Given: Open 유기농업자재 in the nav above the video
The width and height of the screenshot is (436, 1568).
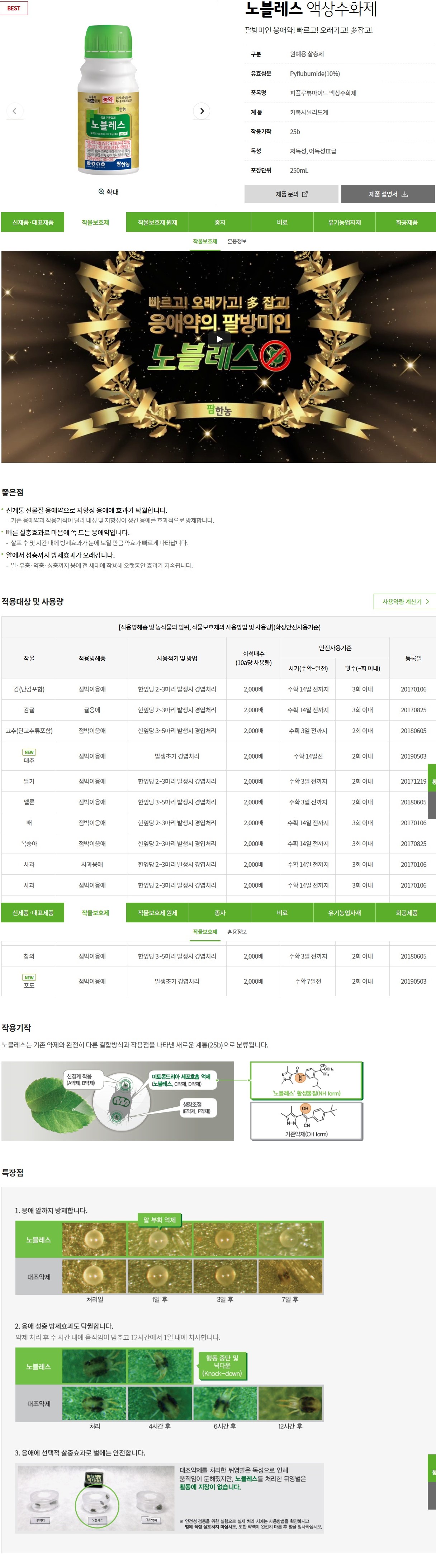Looking at the screenshot, I should pos(344,222).
